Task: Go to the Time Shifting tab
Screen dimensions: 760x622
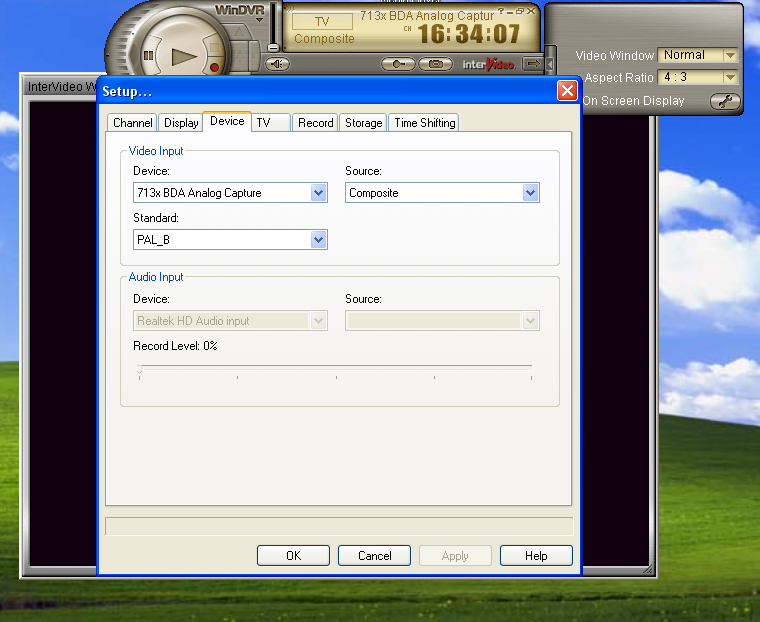Action: tap(425, 123)
